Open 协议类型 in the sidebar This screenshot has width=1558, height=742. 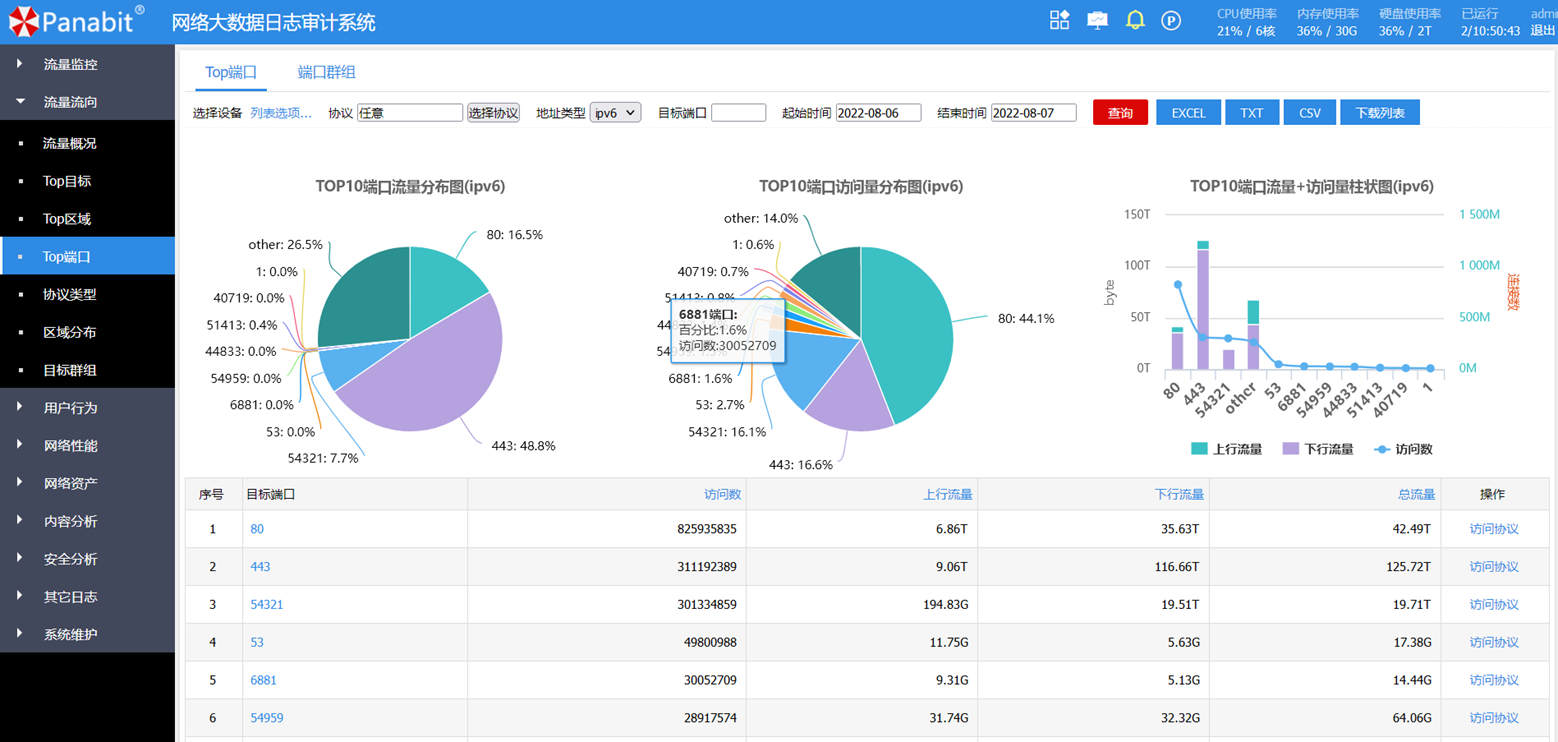click(x=87, y=295)
